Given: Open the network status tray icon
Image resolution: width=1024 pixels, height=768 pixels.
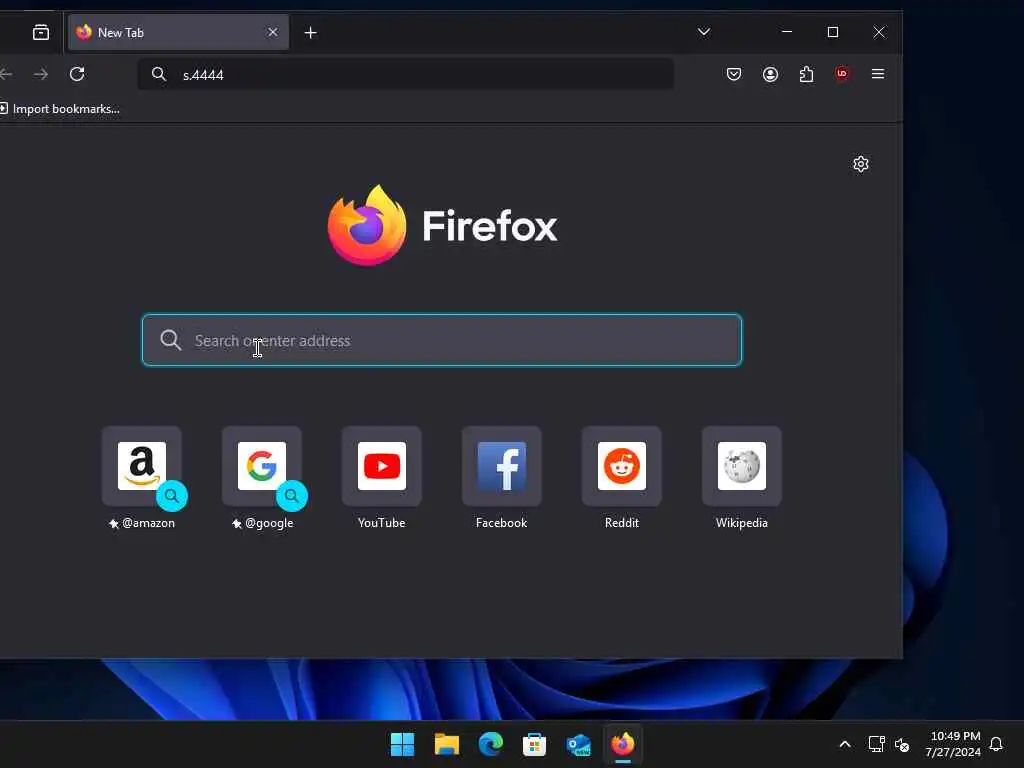Looking at the screenshot, I should pos(876,744).
